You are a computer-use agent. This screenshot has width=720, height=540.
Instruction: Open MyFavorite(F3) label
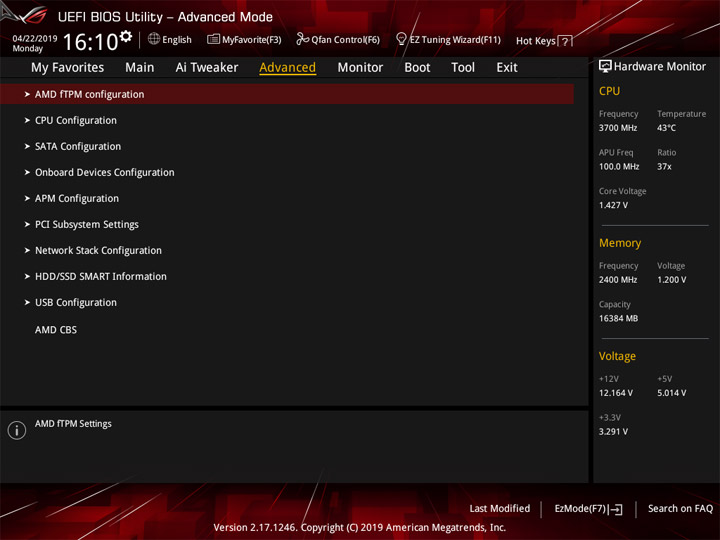252,40
